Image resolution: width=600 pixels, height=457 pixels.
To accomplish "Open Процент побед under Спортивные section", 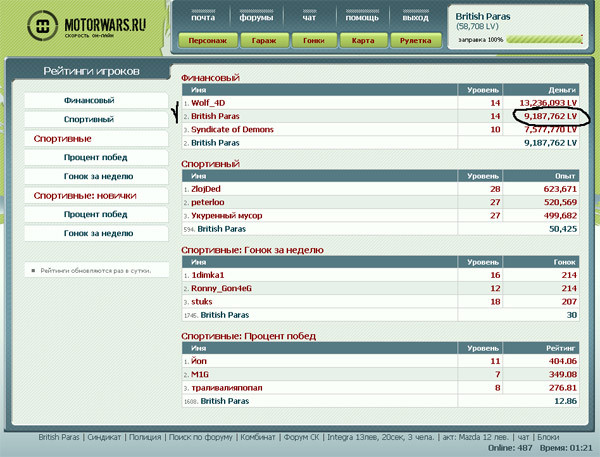I will click(96, 157).
